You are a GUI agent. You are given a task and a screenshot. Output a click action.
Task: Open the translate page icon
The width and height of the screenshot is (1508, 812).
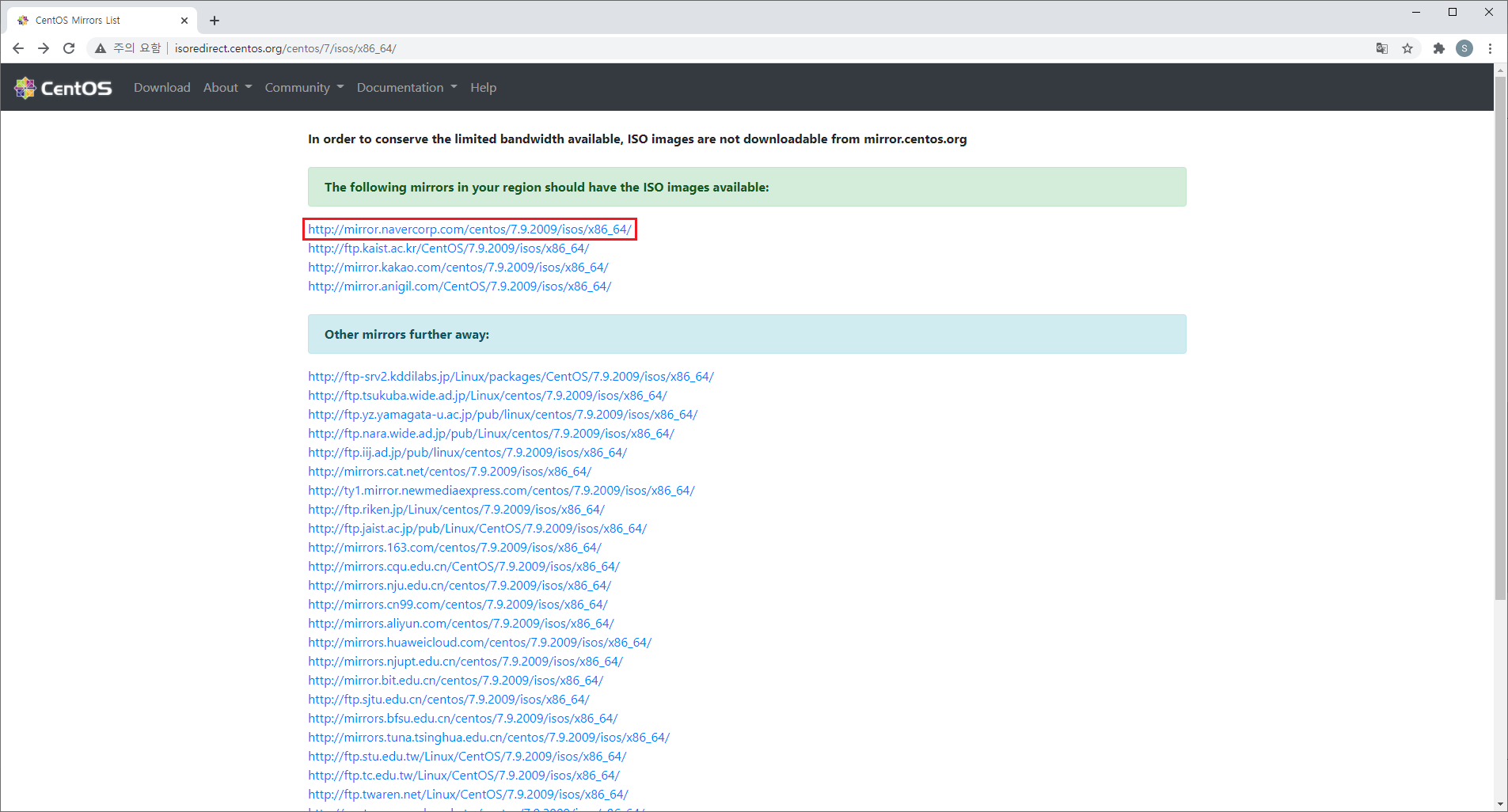point(1382,48)
